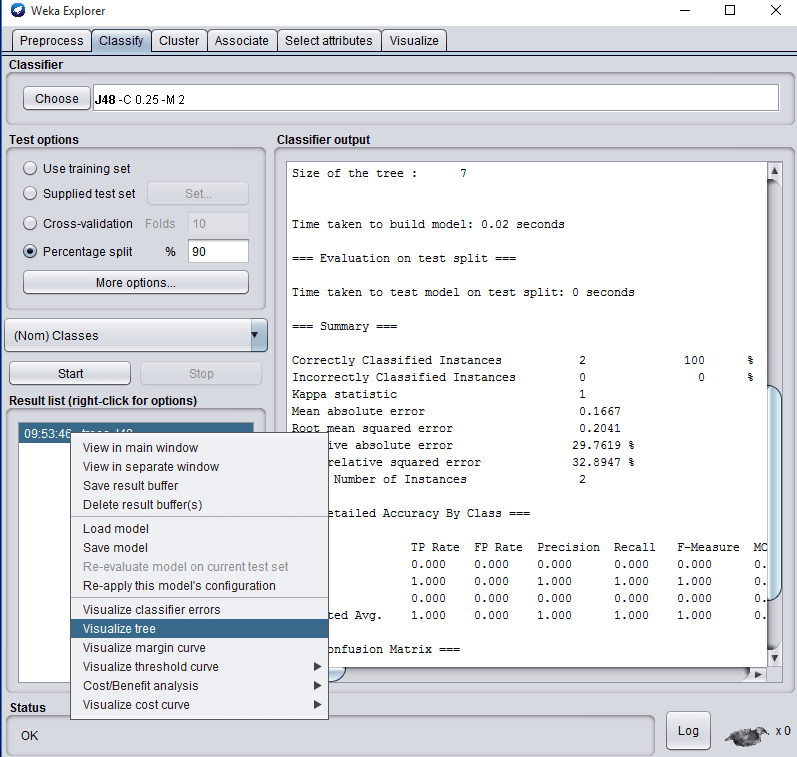Click the Weka bird logo in the title bar
This screenshot has height=757, width=797.
[x=17, y=10]
